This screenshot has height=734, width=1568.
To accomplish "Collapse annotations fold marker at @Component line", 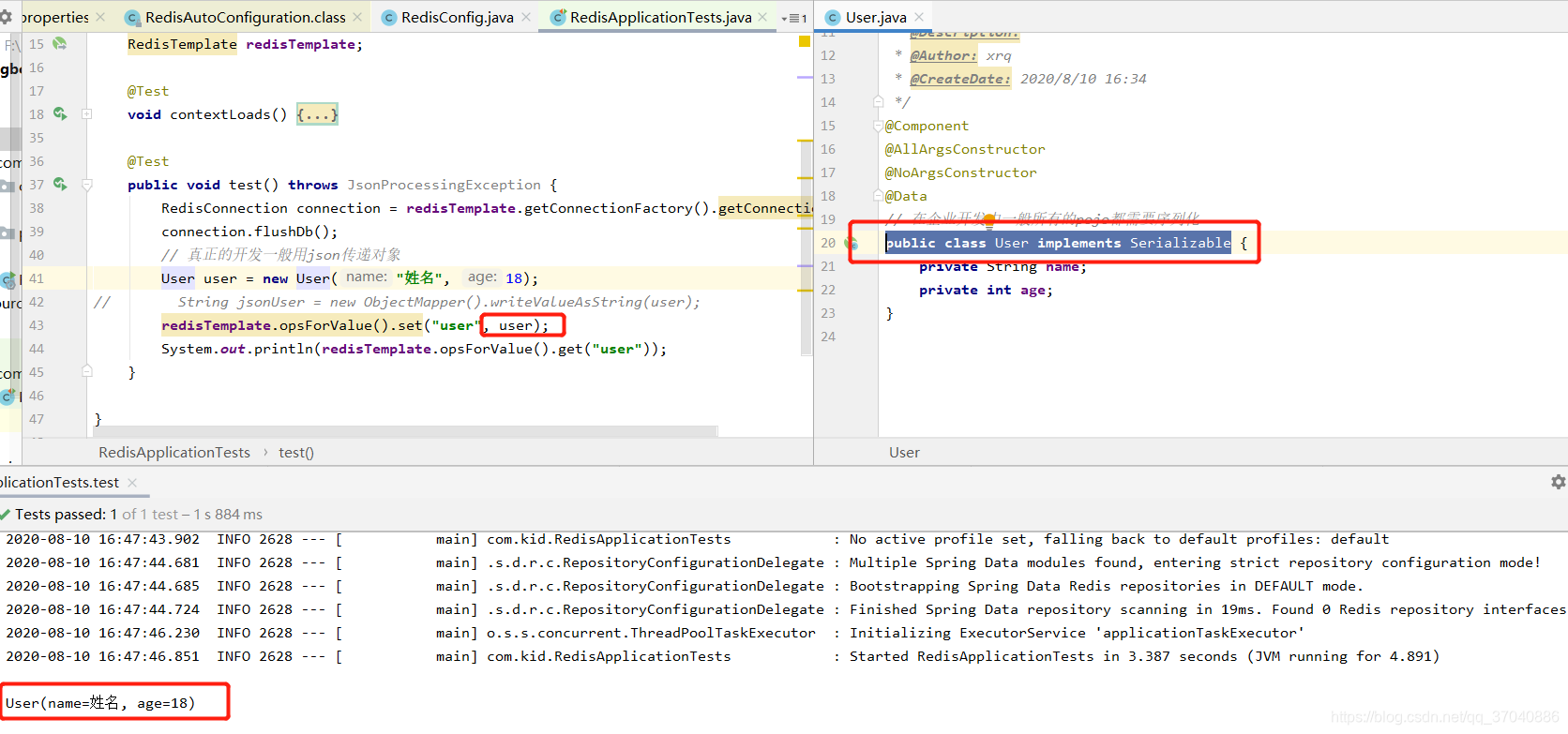I will tap(878, 126).
